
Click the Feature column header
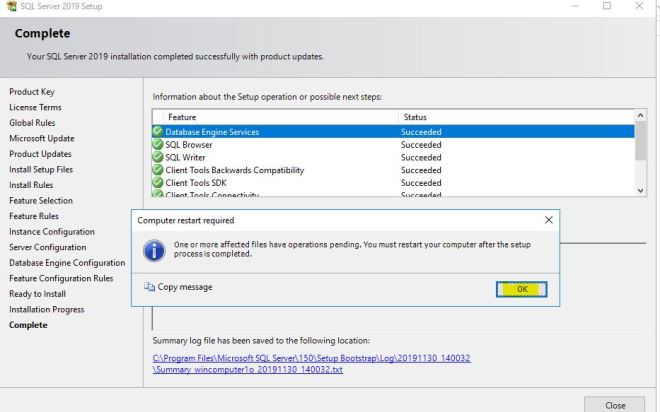tap(182, 117)
